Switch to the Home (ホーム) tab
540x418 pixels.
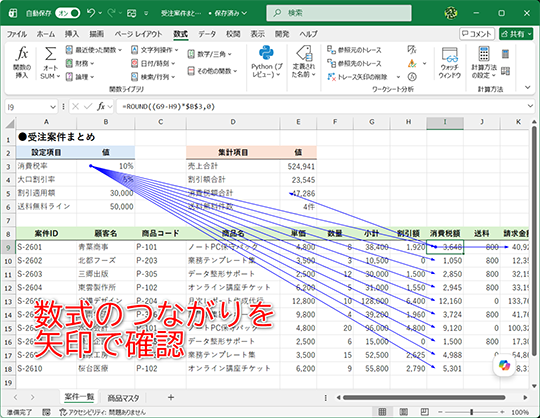[x=45, y=34]
